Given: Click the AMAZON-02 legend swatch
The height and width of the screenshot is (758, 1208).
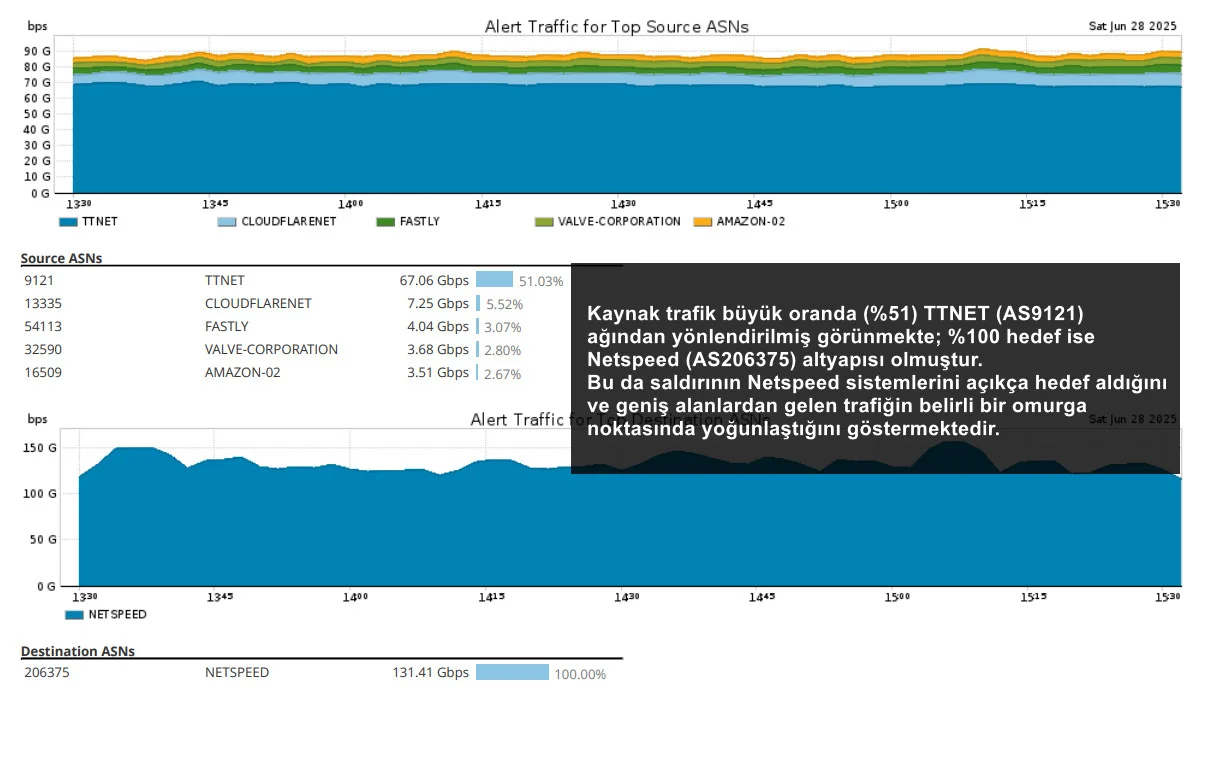Looking at the screenshot, I should [703, 221].
